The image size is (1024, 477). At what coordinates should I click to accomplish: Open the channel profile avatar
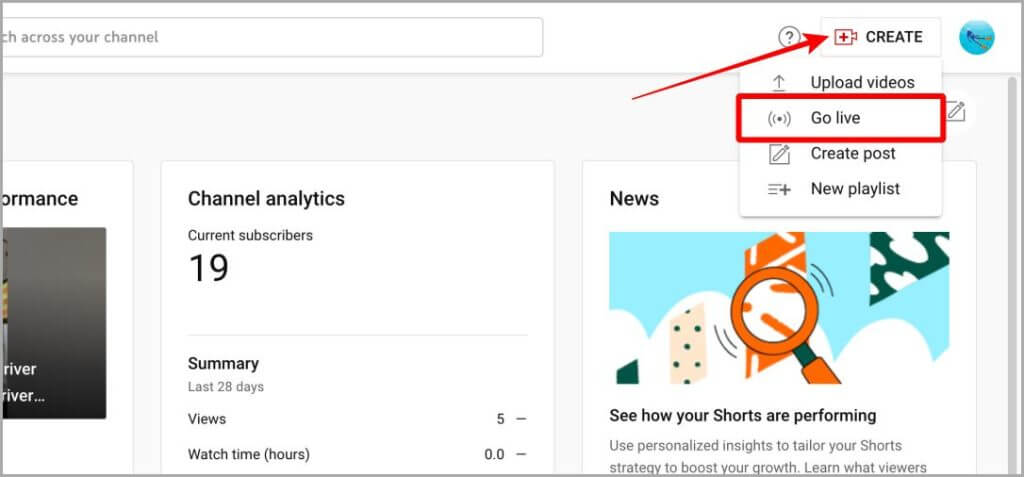pos(976,37)
